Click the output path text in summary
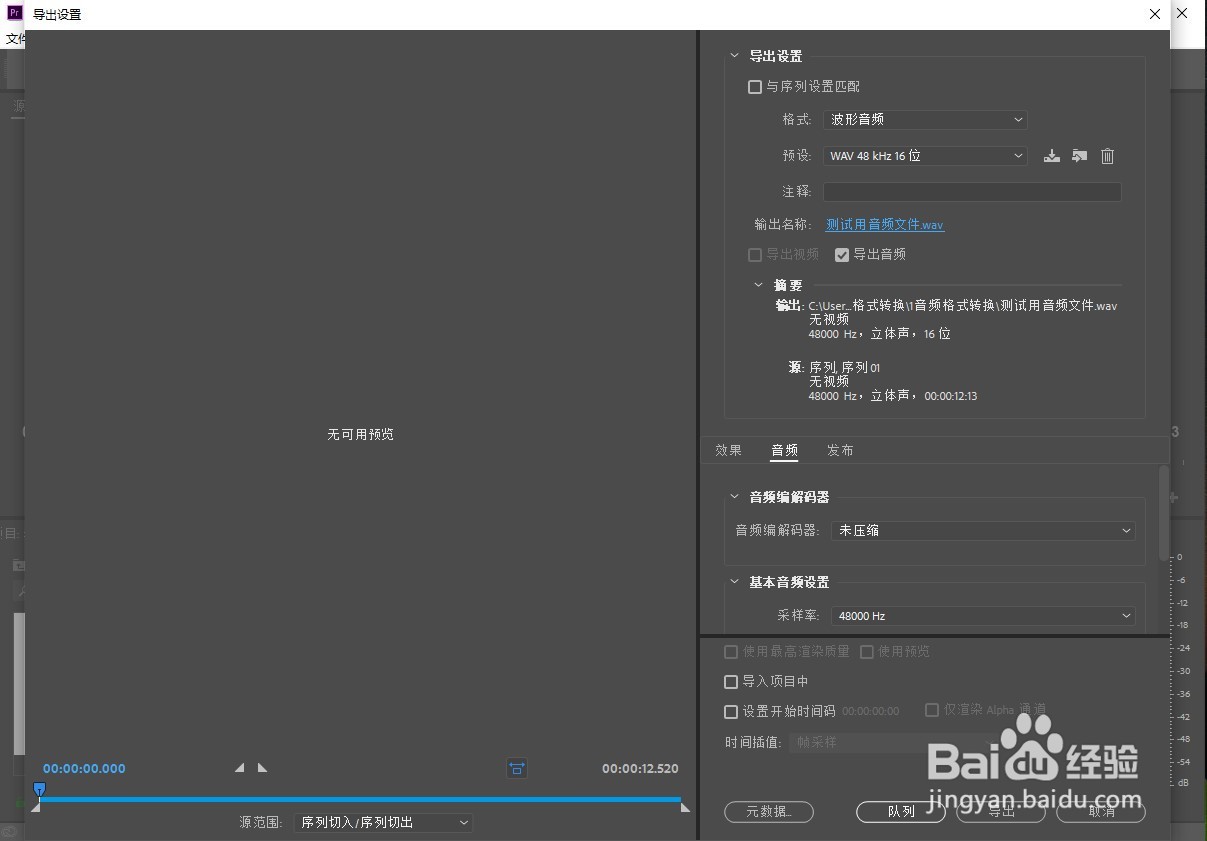Viewport: 1207px width, 841px height. tap(963, 306)
